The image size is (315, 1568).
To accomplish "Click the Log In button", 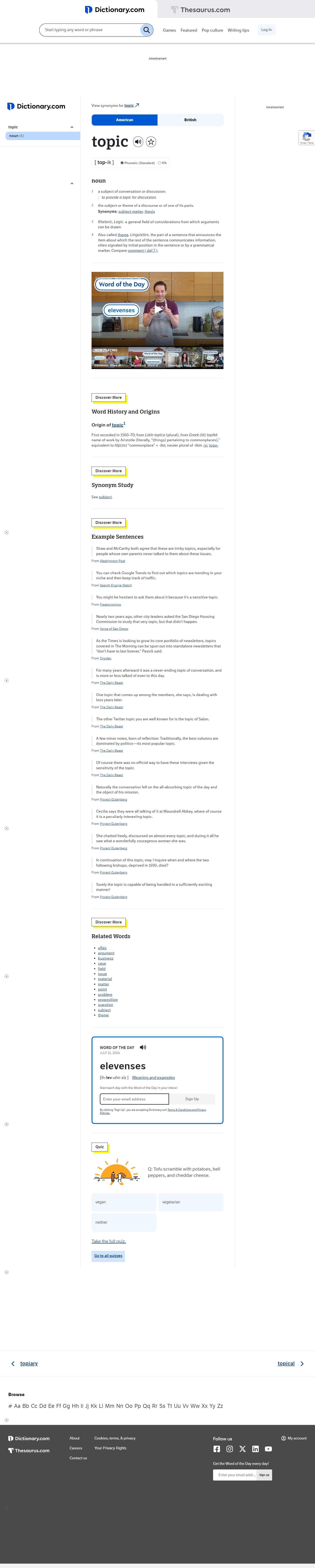I will tap(266, 29).
